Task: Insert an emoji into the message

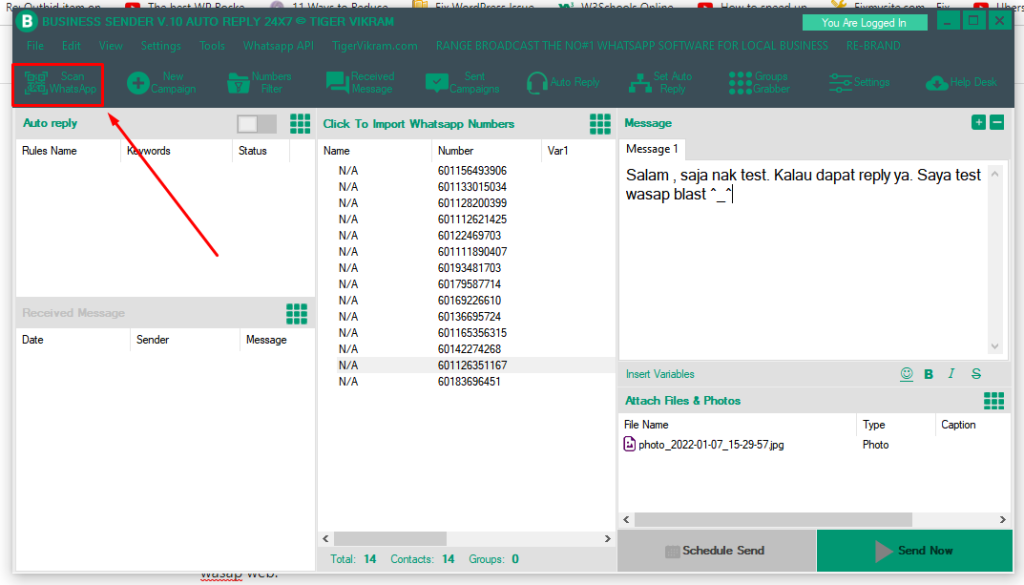Action: click(x=906, y=373)
